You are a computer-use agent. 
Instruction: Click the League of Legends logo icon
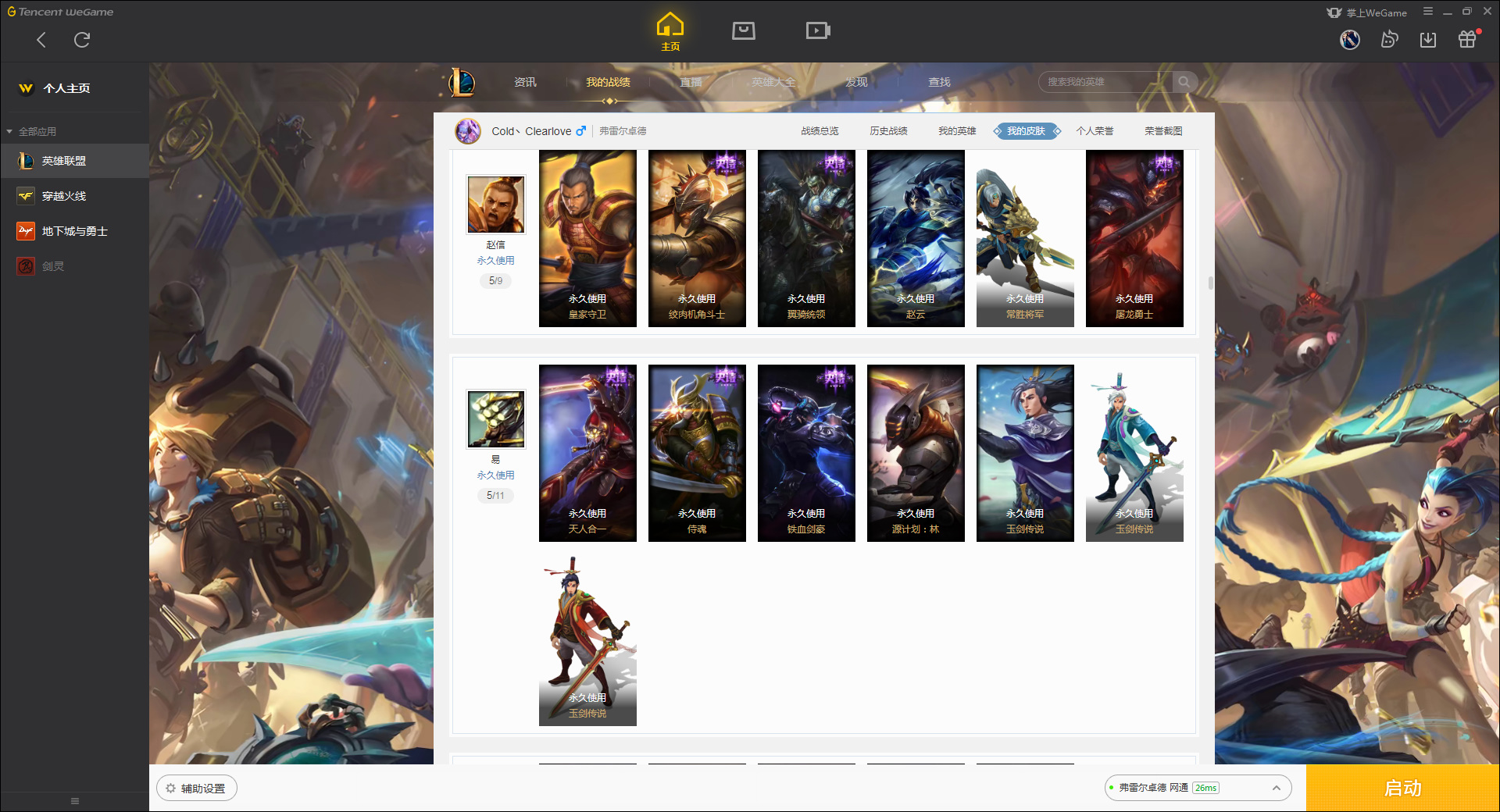tap(462, 82)
